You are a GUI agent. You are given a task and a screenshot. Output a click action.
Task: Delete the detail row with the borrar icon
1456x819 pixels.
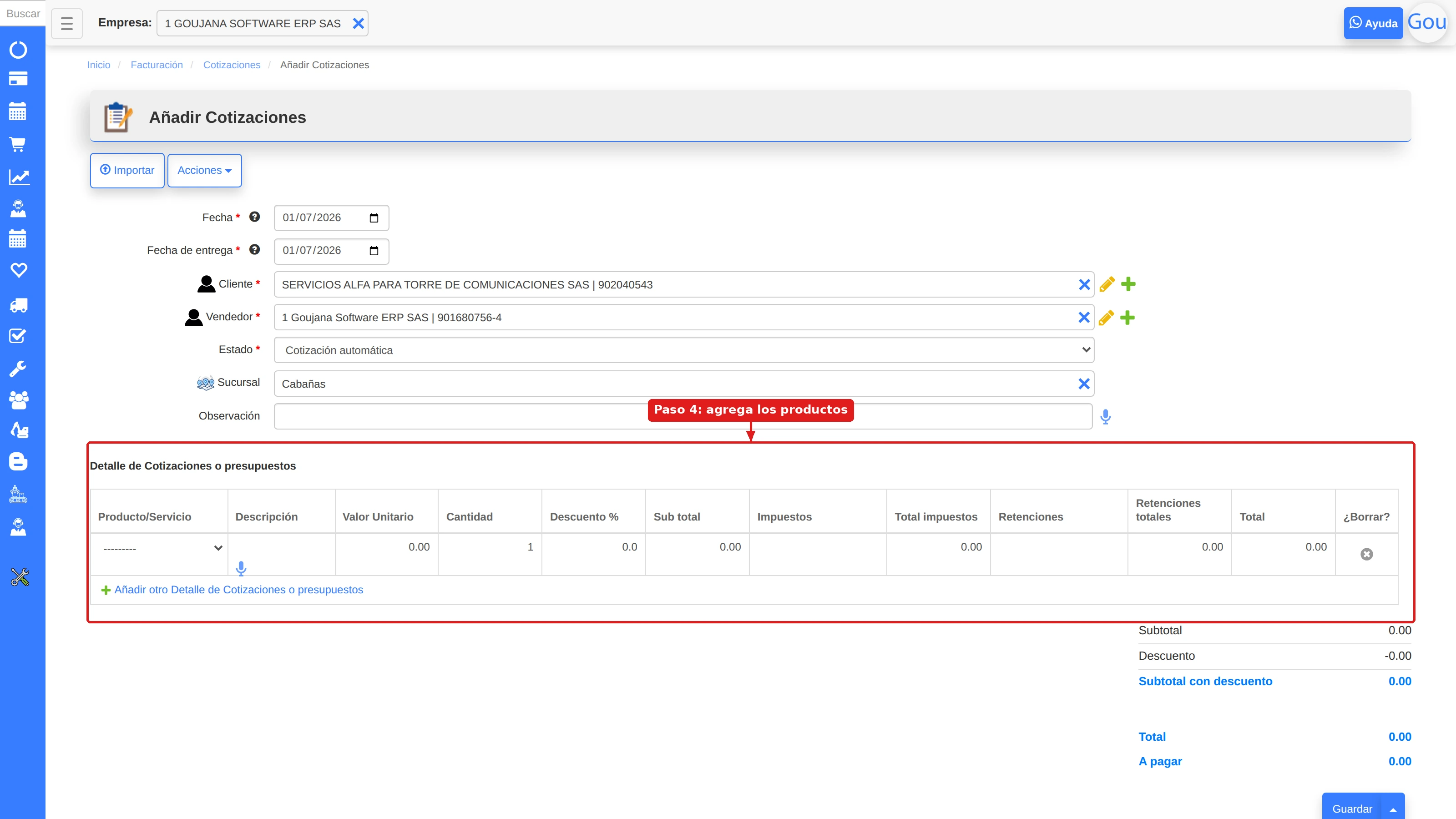coord(1366,555)
